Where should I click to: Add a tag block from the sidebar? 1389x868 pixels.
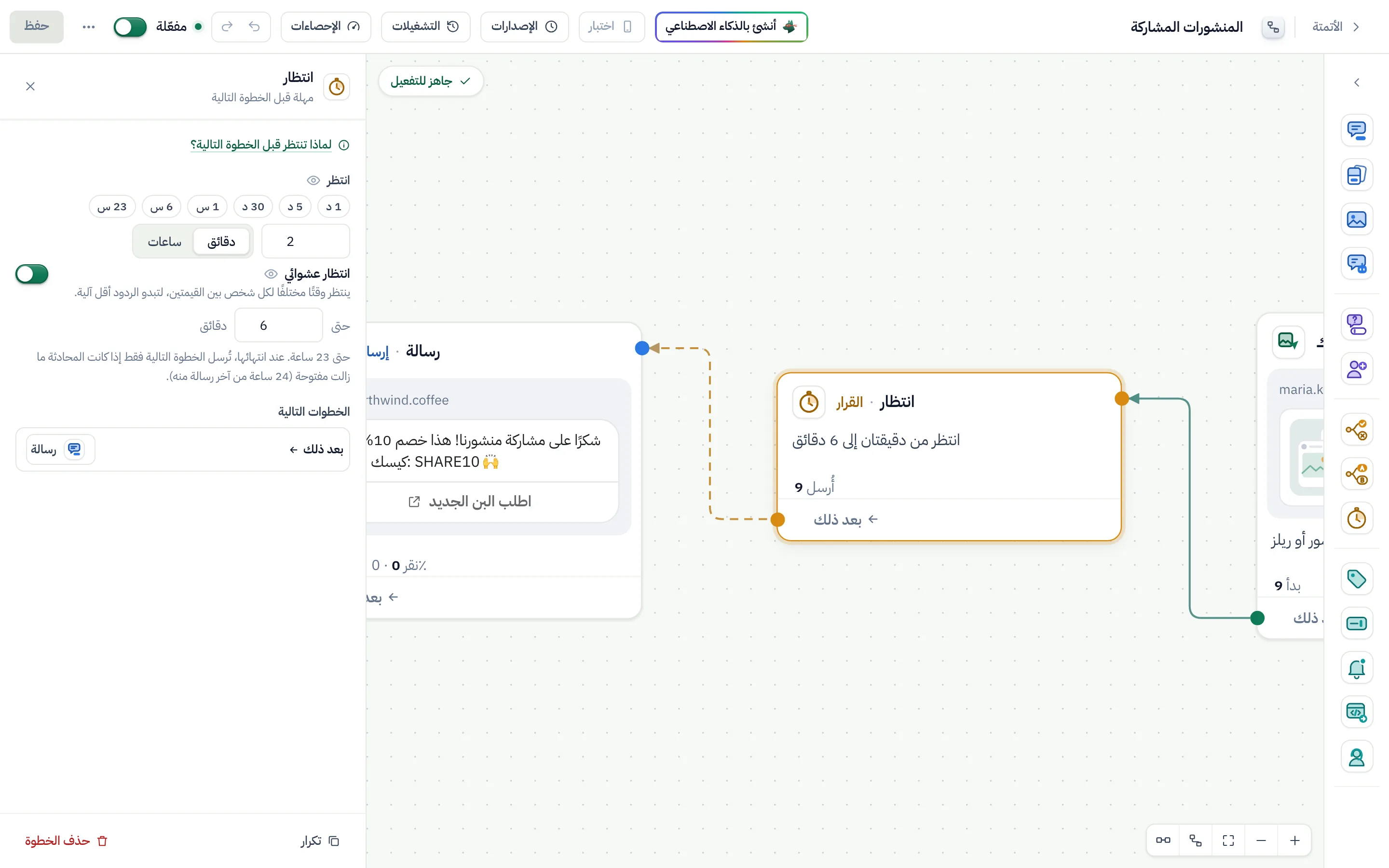pyautogui.click(x=1356, y=579)
